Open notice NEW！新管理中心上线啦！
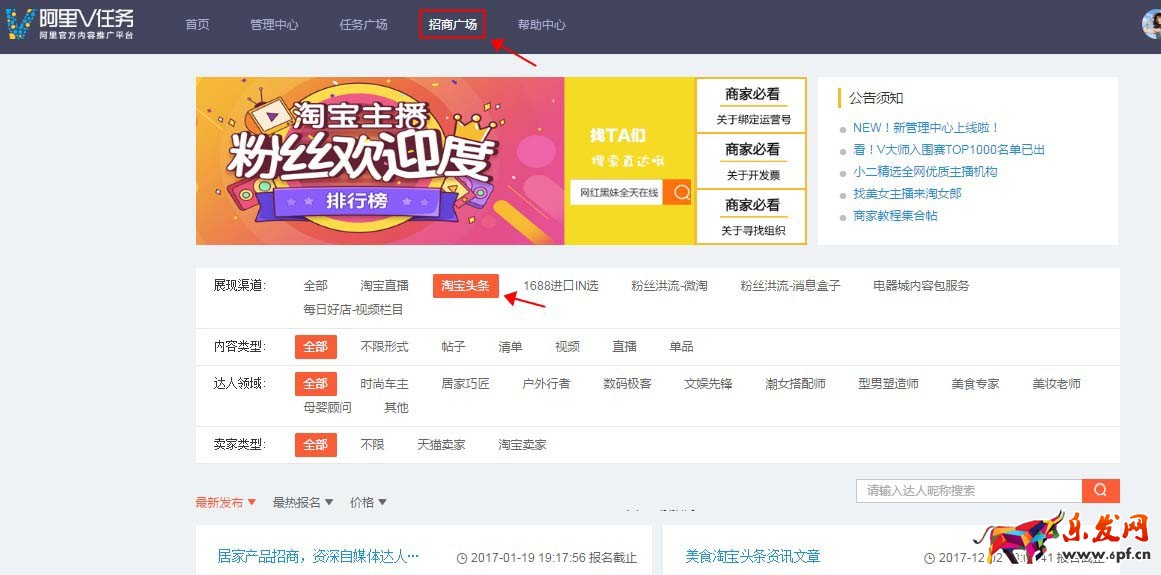The height and width of the screenshot is (575, 1161). pos(926,128)
